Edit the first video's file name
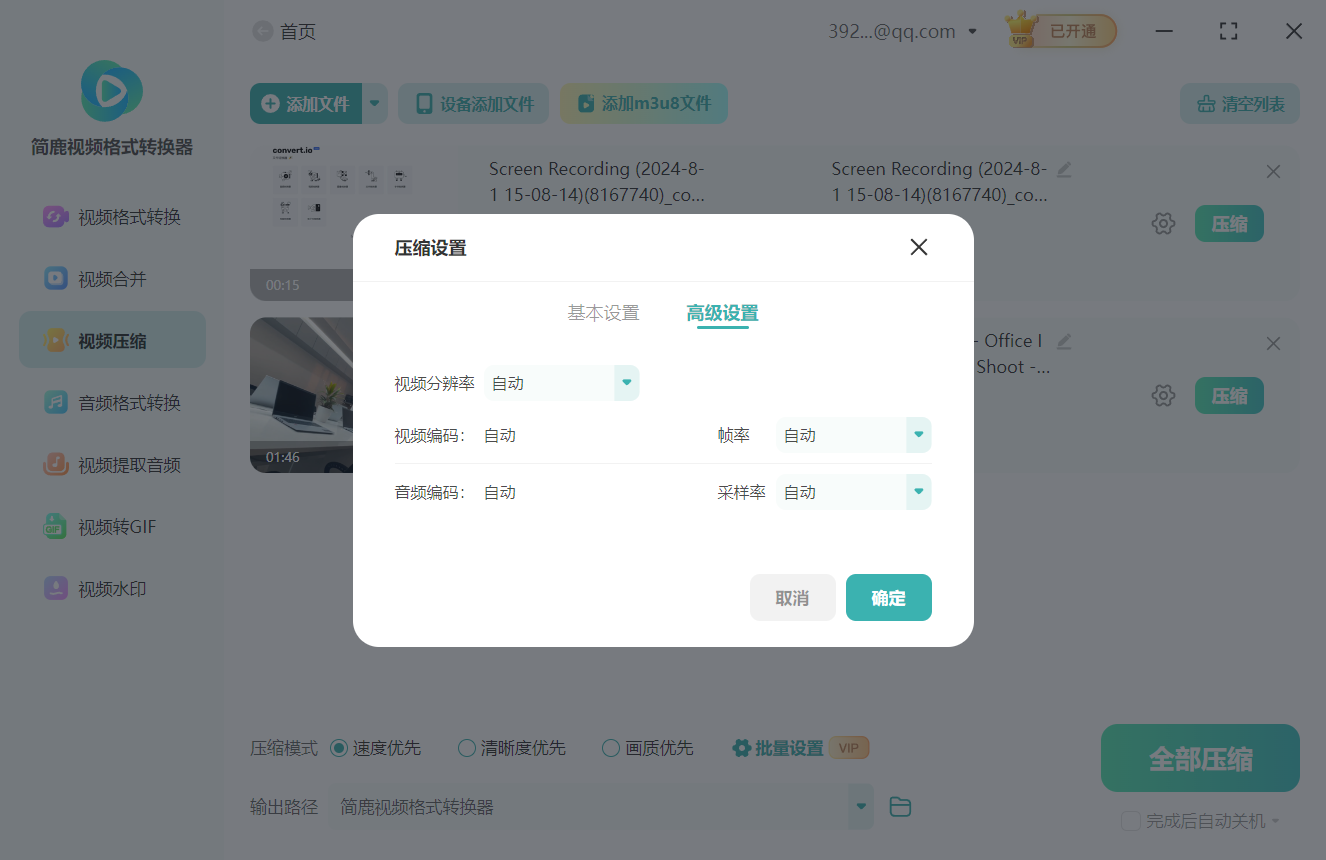The height and width of the screenshot is (860, 1326). pyautogui.click(x=1063, y=170)
